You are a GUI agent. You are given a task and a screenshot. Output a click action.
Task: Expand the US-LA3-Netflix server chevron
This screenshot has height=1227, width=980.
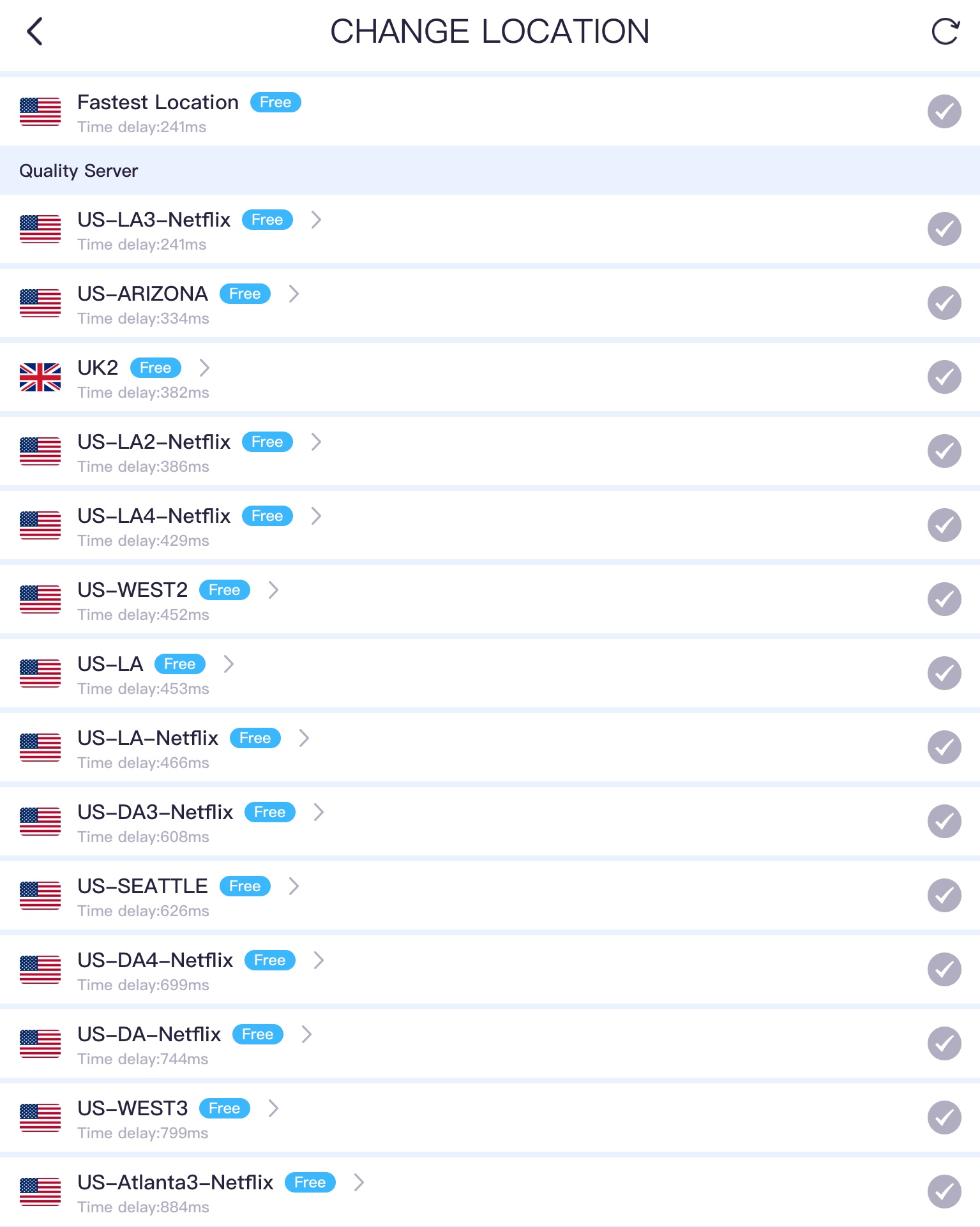pyautogui.click(x=316, y=220)
